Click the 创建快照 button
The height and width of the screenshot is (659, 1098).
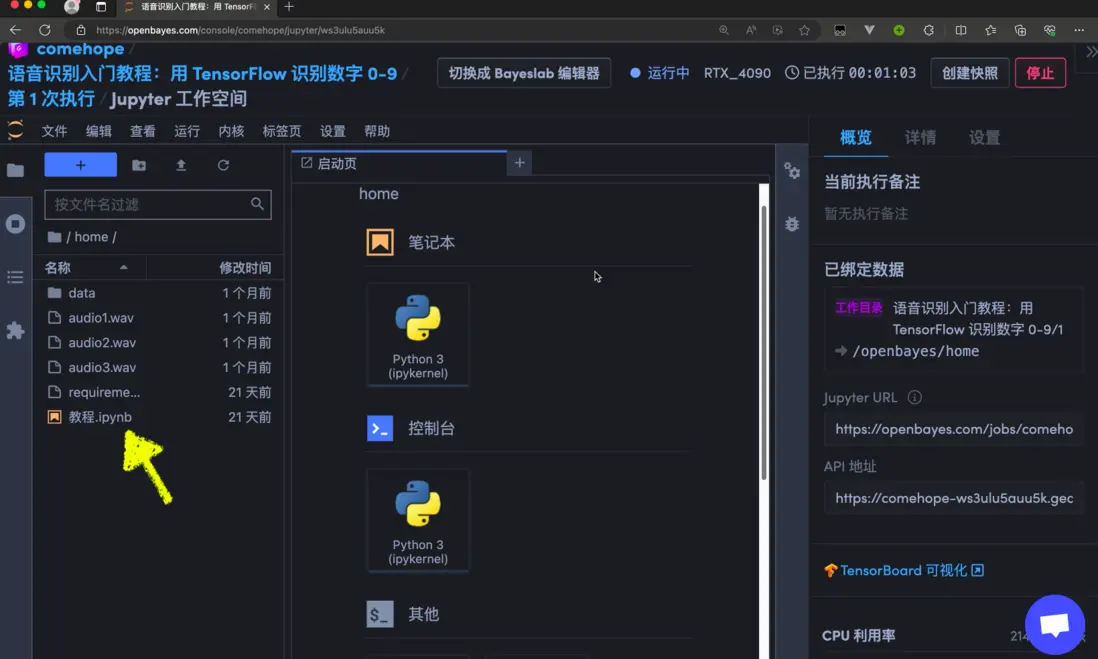(x=970, y=73)
